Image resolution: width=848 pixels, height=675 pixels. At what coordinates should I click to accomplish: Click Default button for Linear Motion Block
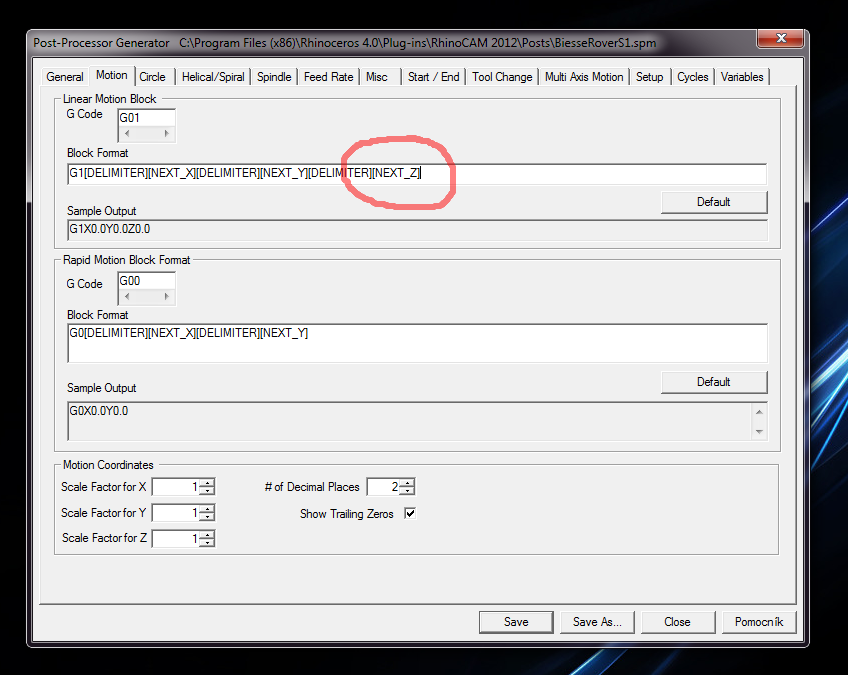point(713,202)
